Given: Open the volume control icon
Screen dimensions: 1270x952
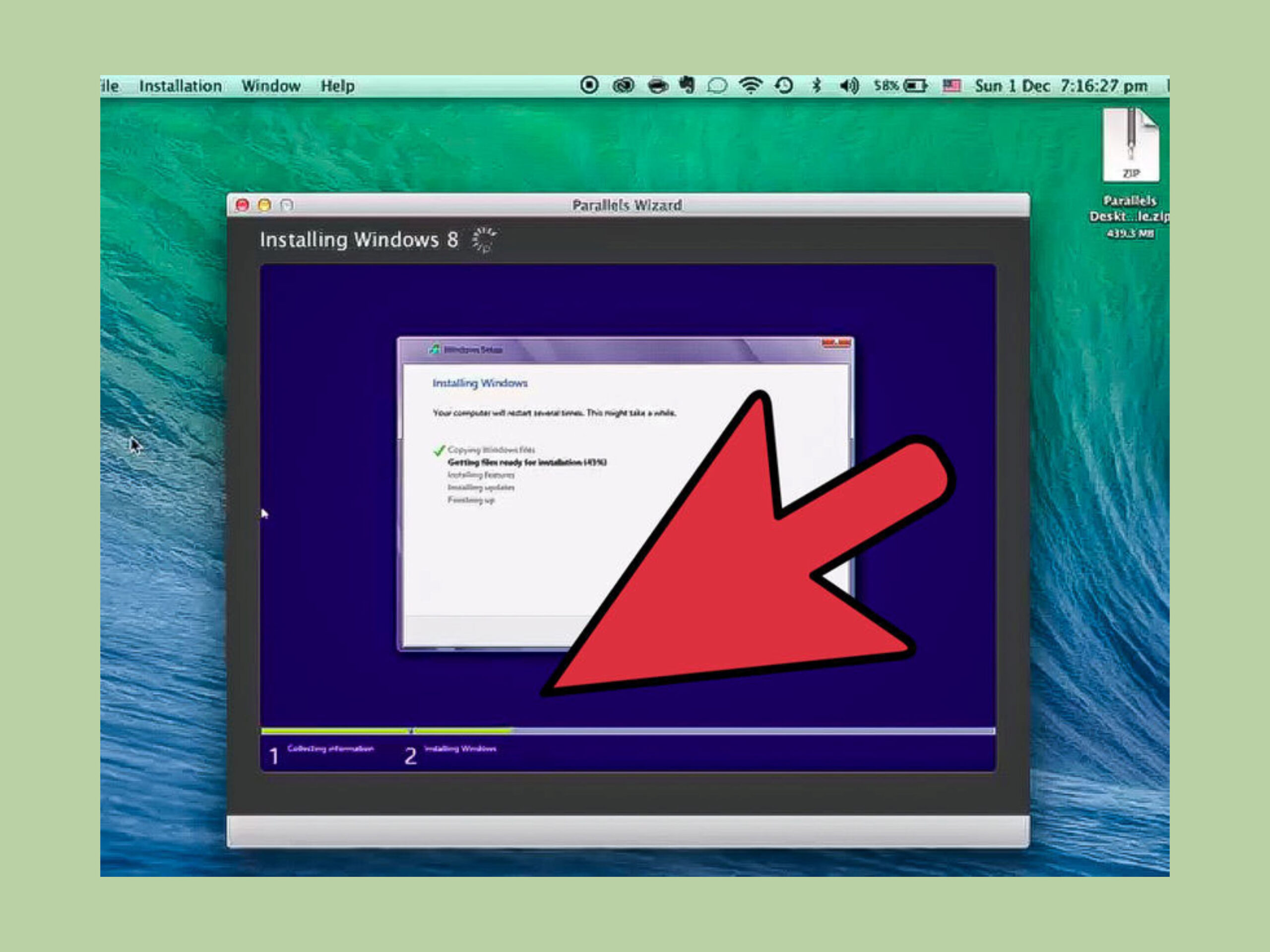Looking at the screenshot, I should pos(849,85).
